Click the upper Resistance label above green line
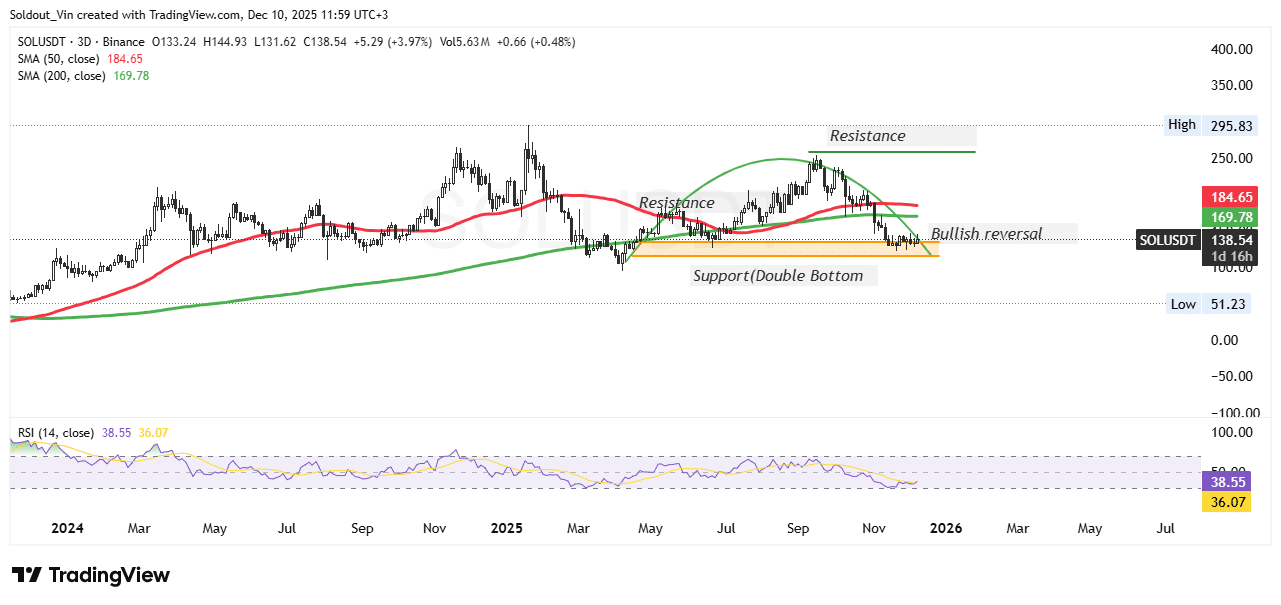The height and width of the screenshot is (605, 1281). click(x=867, y=136)
